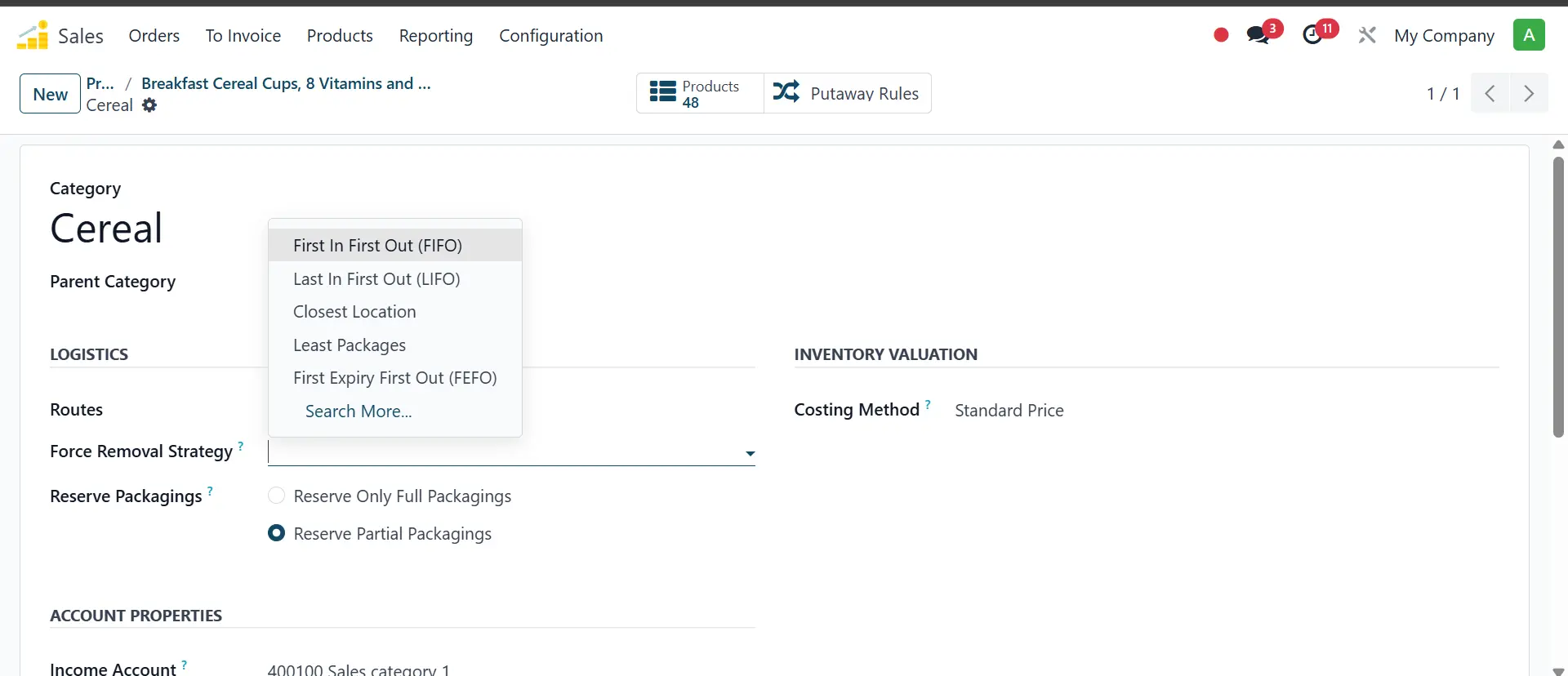Click the gear actions icon beside Cereal
The width and height of the screenshot is (1568, 676).
[x=149, y=105]
